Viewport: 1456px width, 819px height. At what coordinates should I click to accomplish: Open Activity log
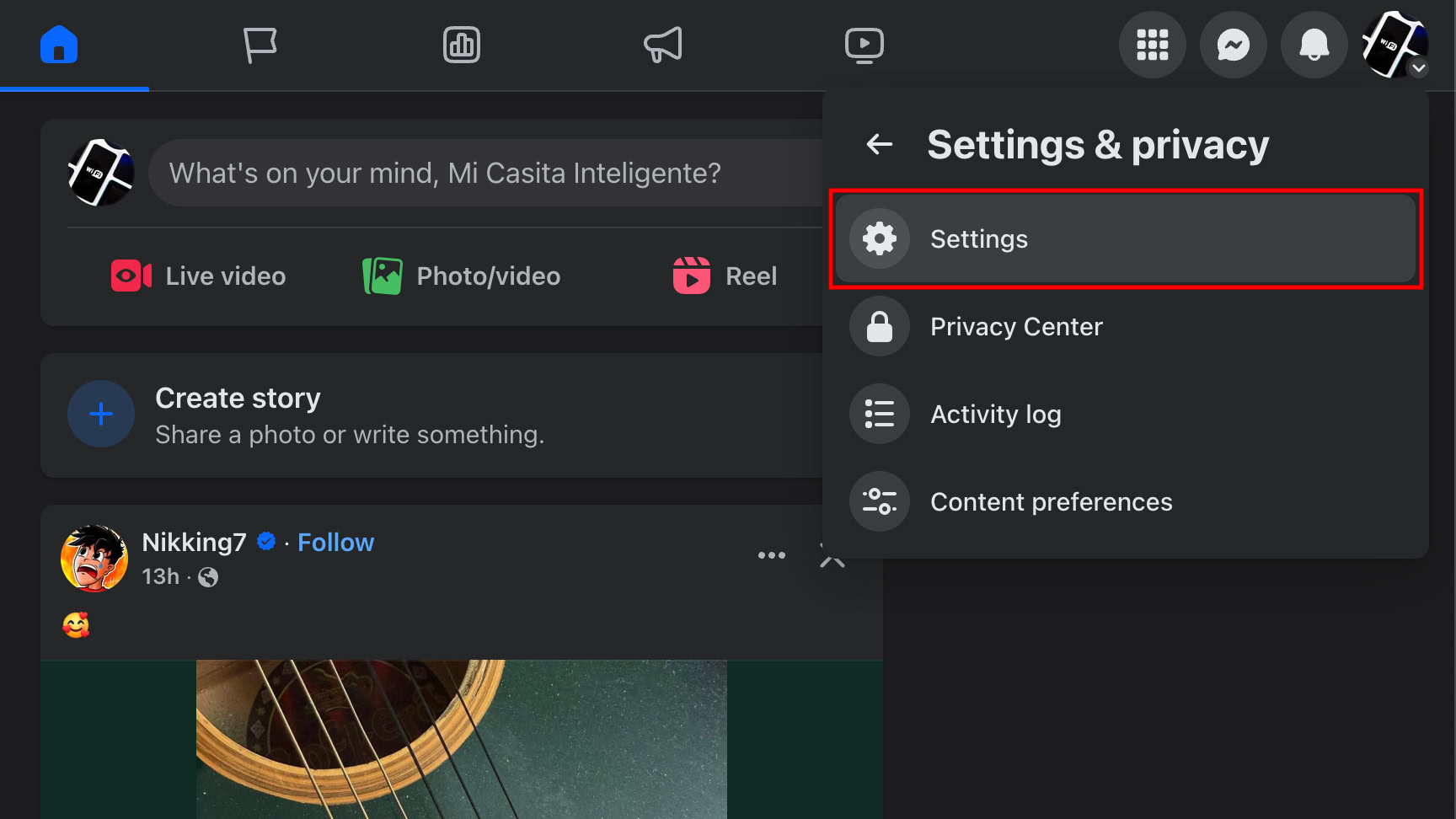pyautogui.click(x=995, y=415)
